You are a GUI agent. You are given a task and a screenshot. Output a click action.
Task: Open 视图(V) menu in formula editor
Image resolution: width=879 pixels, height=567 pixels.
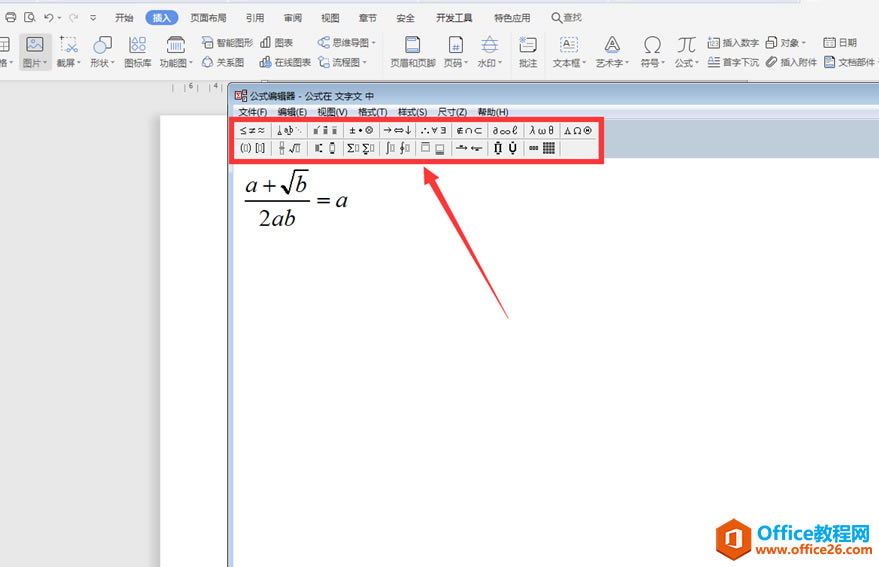tap(332, 112)
